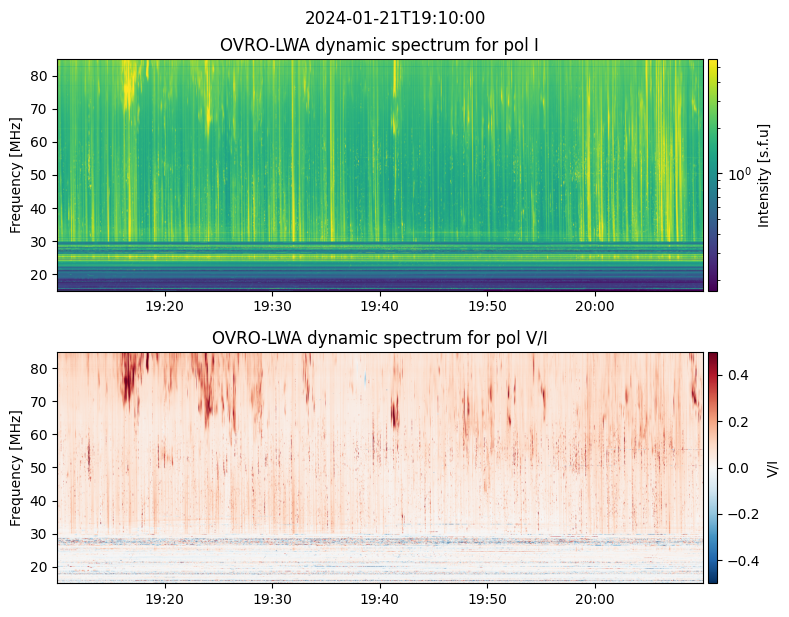This screenshot has height=617, width=789.
Task: Select the pol I dynamic spectrum title
Action: pos(379,45)
